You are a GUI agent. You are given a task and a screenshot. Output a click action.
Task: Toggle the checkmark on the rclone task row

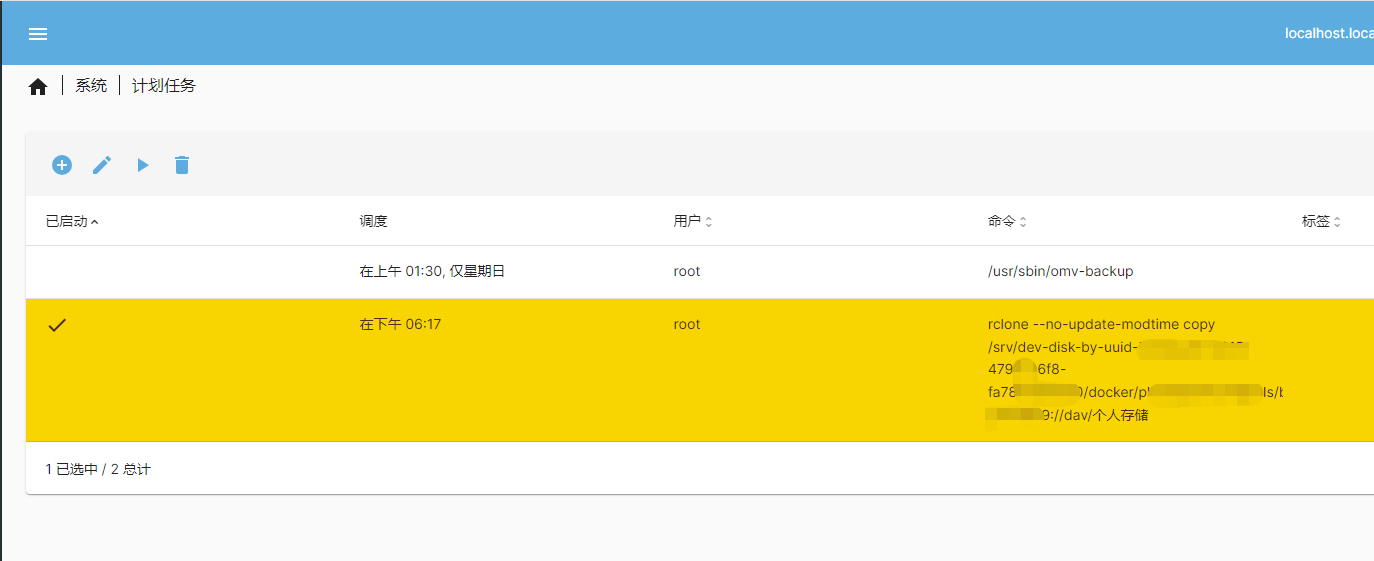click(57, 325)
